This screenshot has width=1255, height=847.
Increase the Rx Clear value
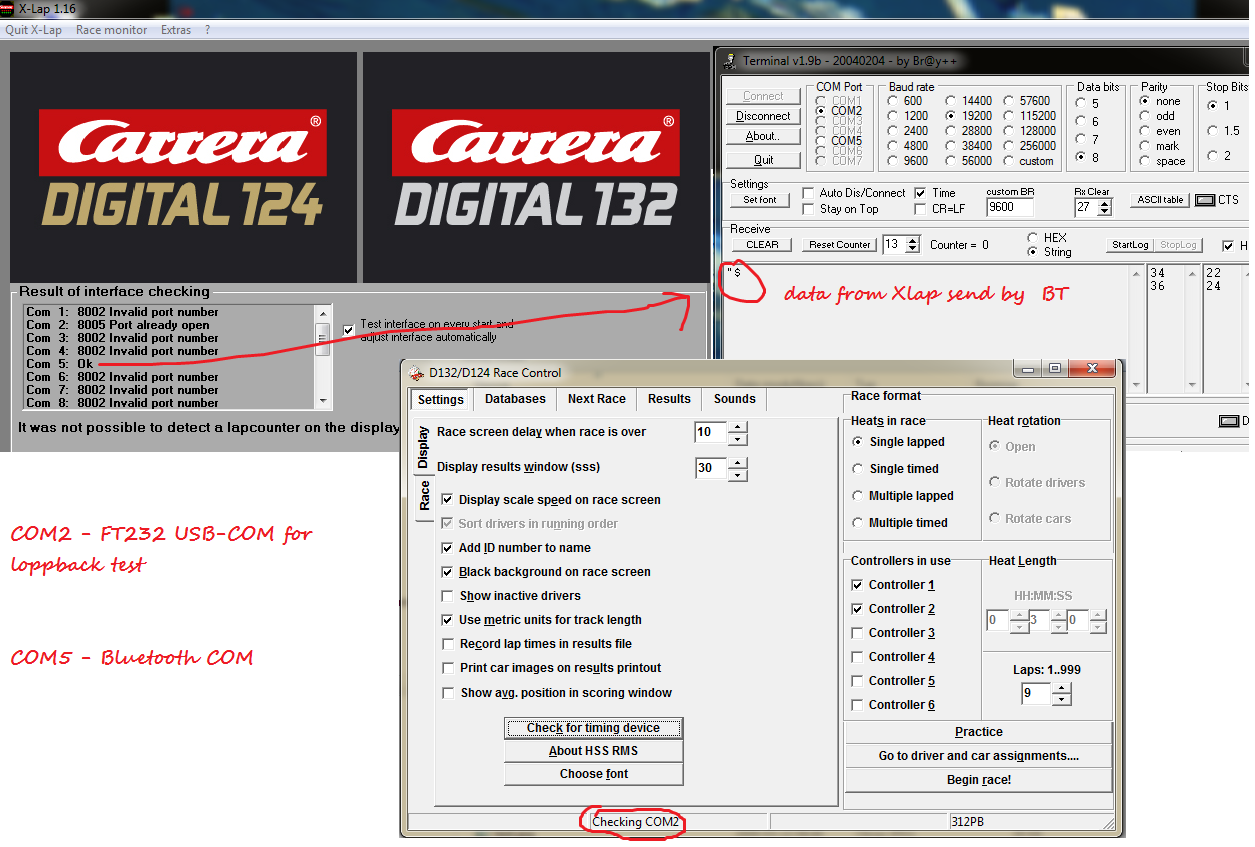click(x=1104, y=203)
